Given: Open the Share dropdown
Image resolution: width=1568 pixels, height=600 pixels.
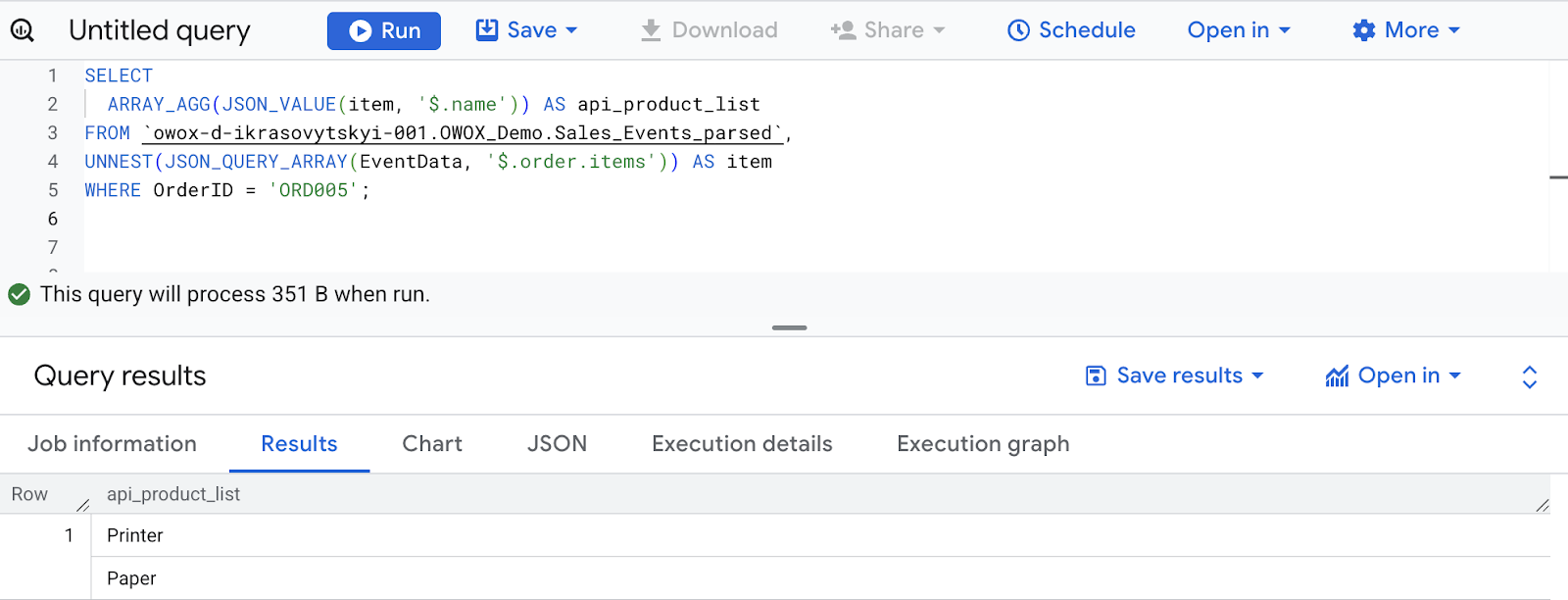Looking at the screenshot, I should (888, 30).
